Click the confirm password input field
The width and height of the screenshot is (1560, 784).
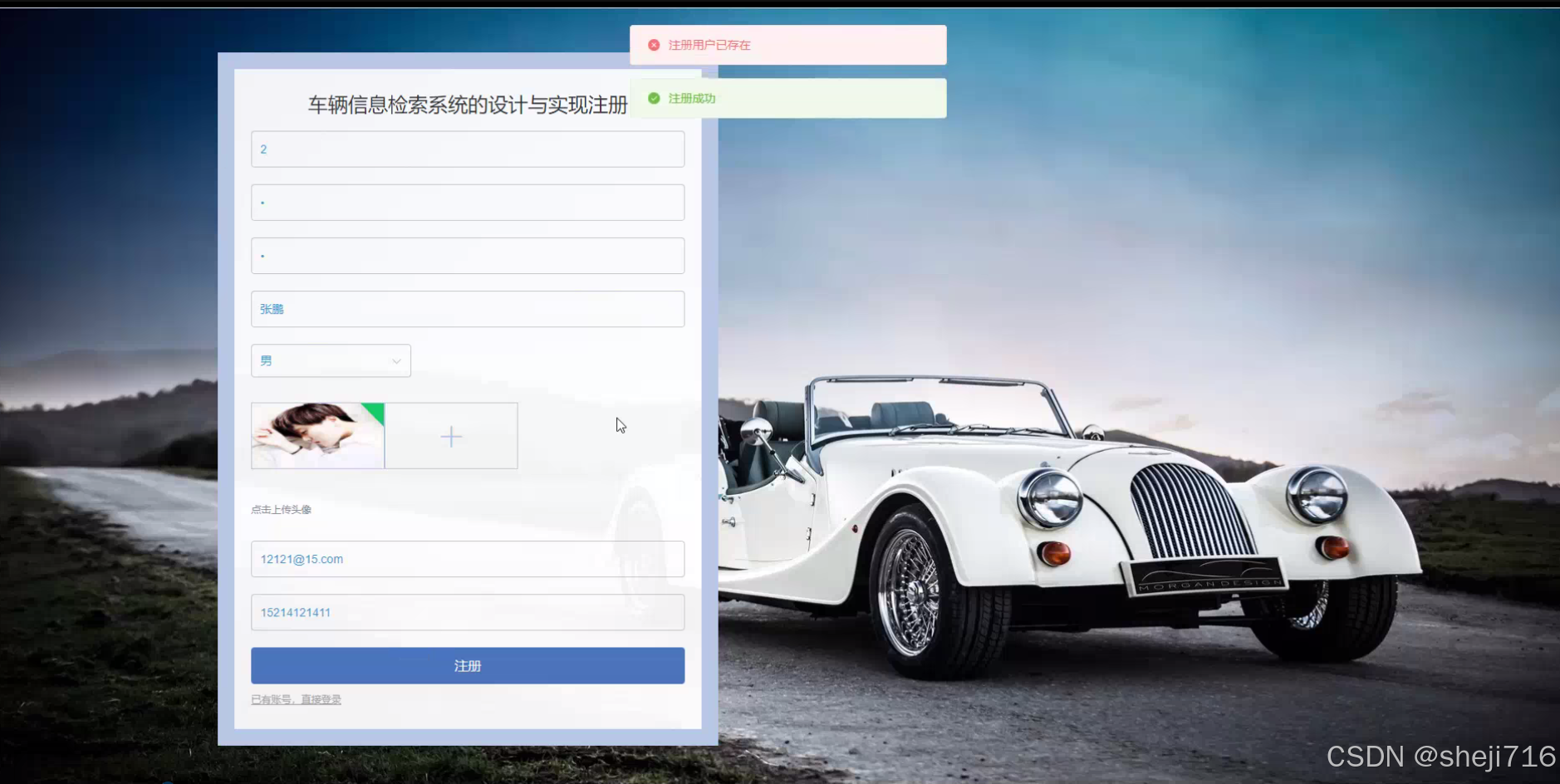coord(467,255)
